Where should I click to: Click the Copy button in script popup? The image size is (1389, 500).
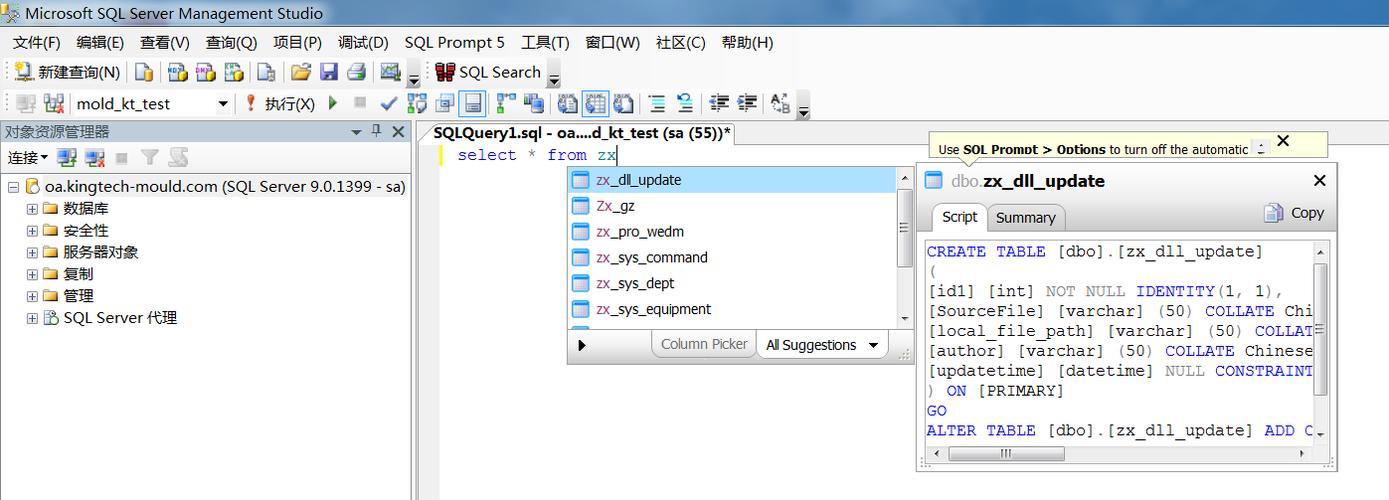[1294, 213]
